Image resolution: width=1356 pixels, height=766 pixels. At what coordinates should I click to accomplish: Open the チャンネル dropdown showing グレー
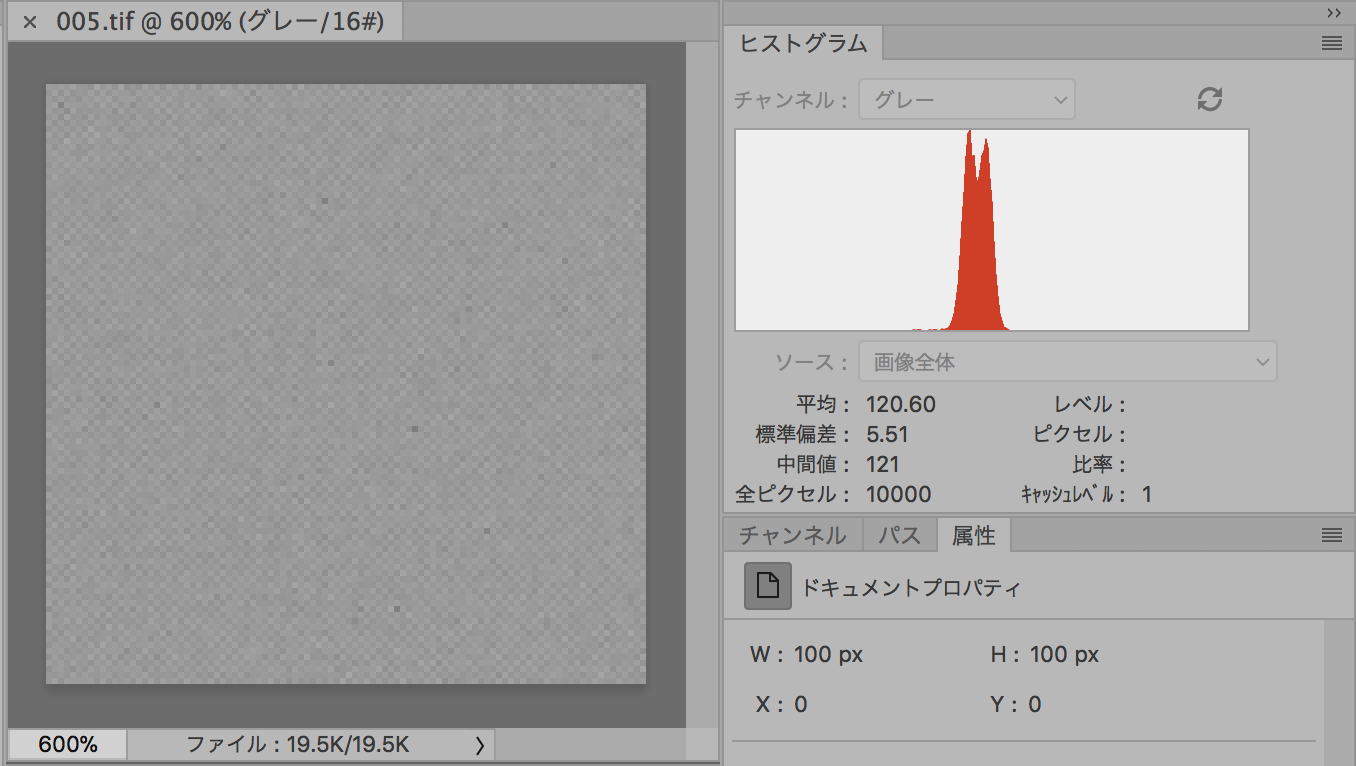966,100
